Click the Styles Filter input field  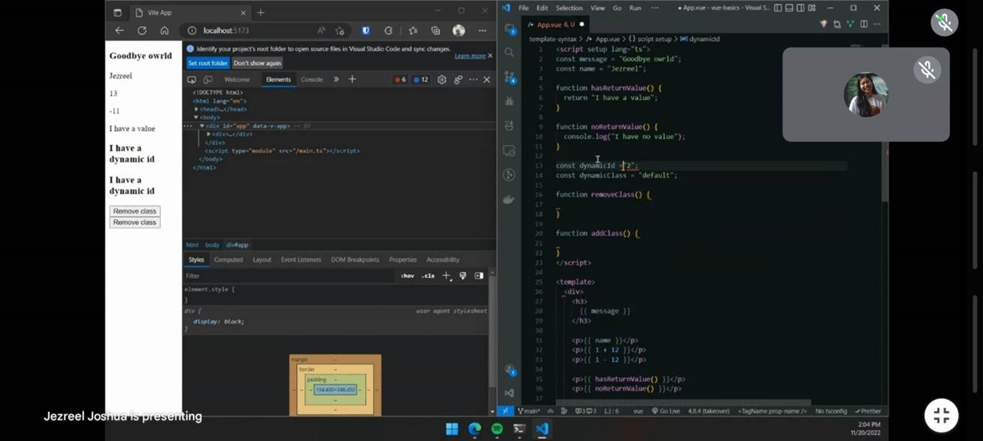pos(288,275)
